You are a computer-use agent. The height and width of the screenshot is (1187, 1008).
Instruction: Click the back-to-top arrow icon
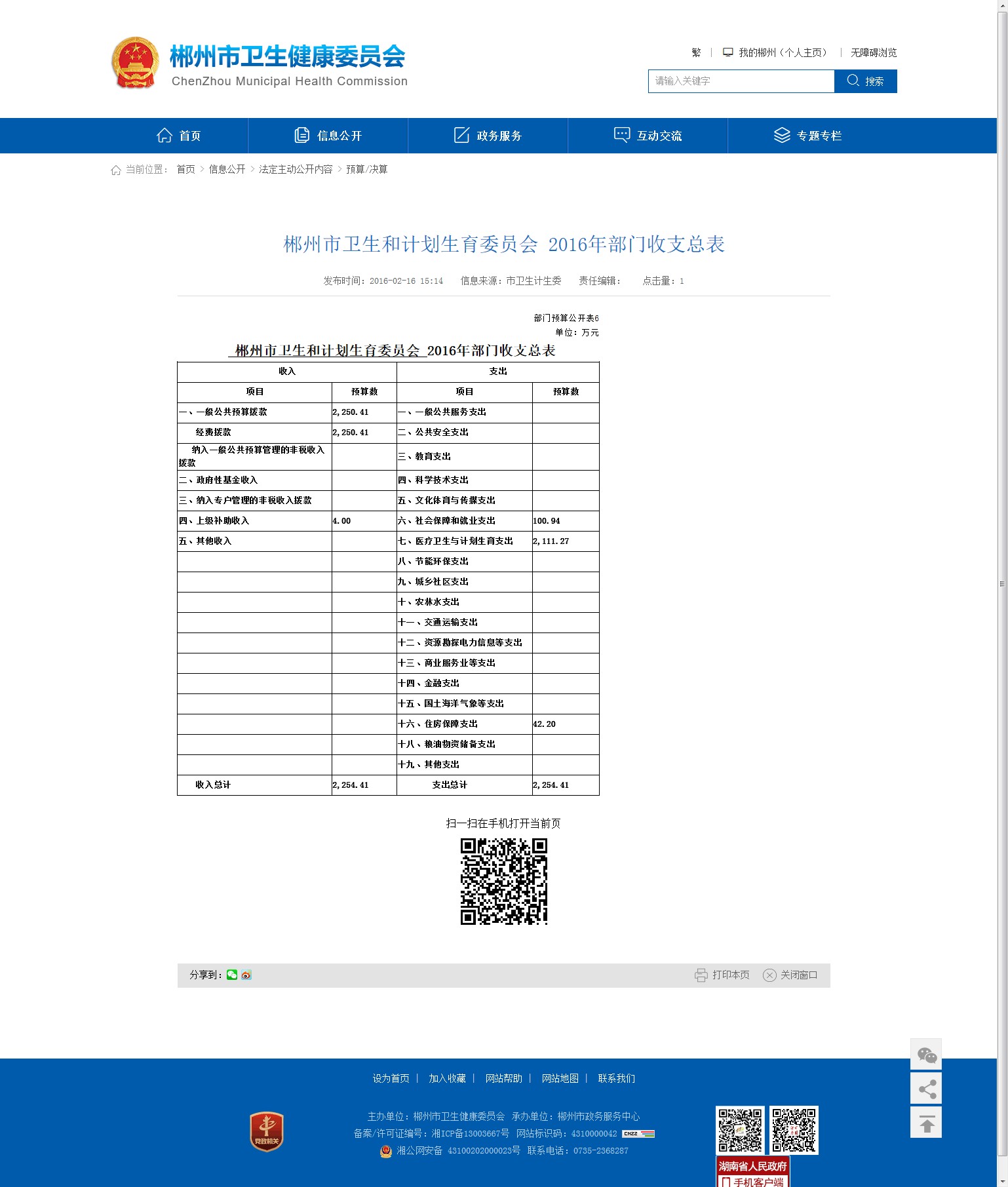926,1123
